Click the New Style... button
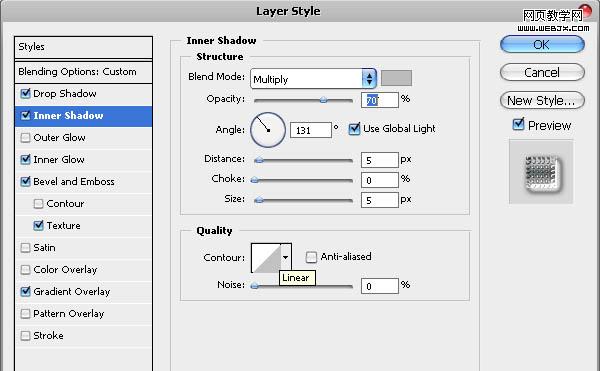The image size is (600, 371). pyautogui.click(x=542, y=101)
